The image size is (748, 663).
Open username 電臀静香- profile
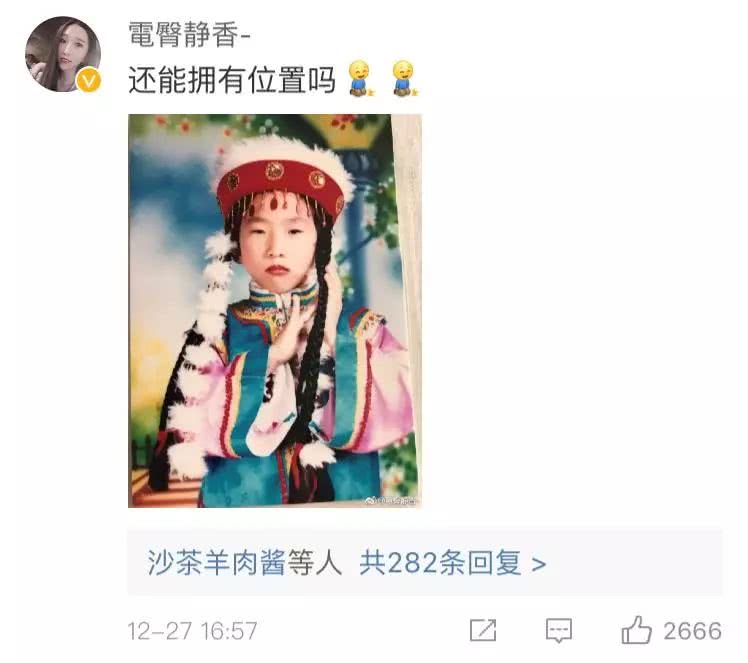[x=189, y=34]
